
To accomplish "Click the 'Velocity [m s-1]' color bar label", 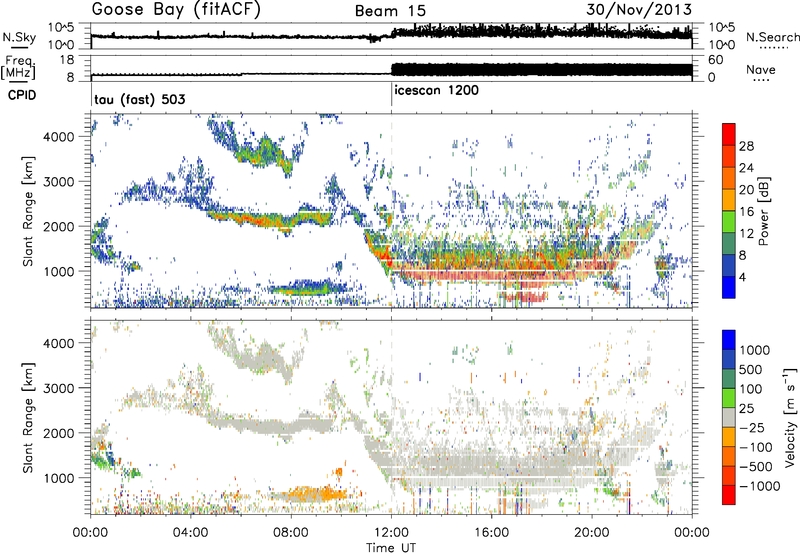I will 790,417.
